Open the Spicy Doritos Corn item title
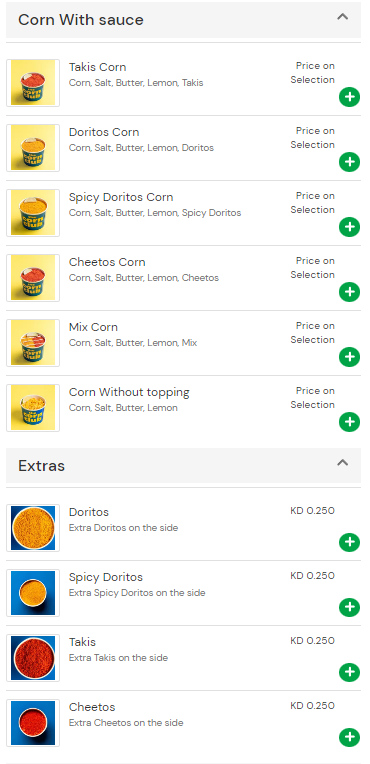This screenshot has width=370, height=764. [x=121, y=197]
